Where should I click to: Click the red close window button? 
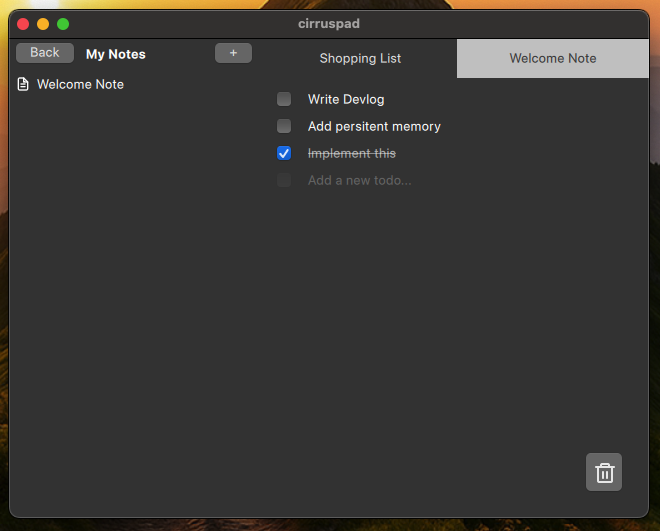coord(23,23)
